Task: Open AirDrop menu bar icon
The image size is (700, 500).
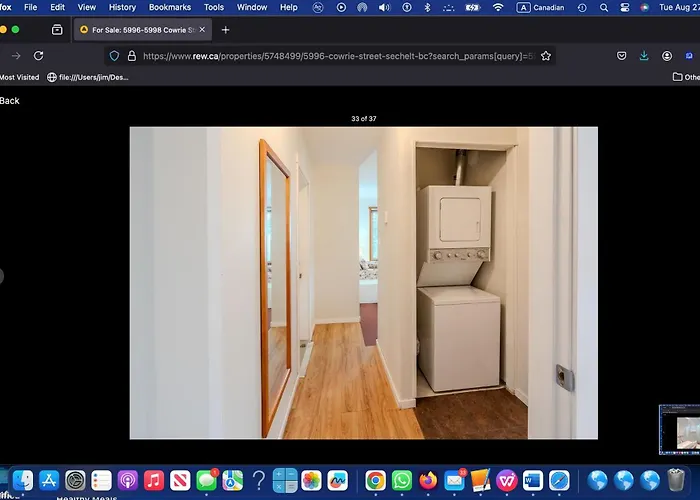Action: (362, 8)
